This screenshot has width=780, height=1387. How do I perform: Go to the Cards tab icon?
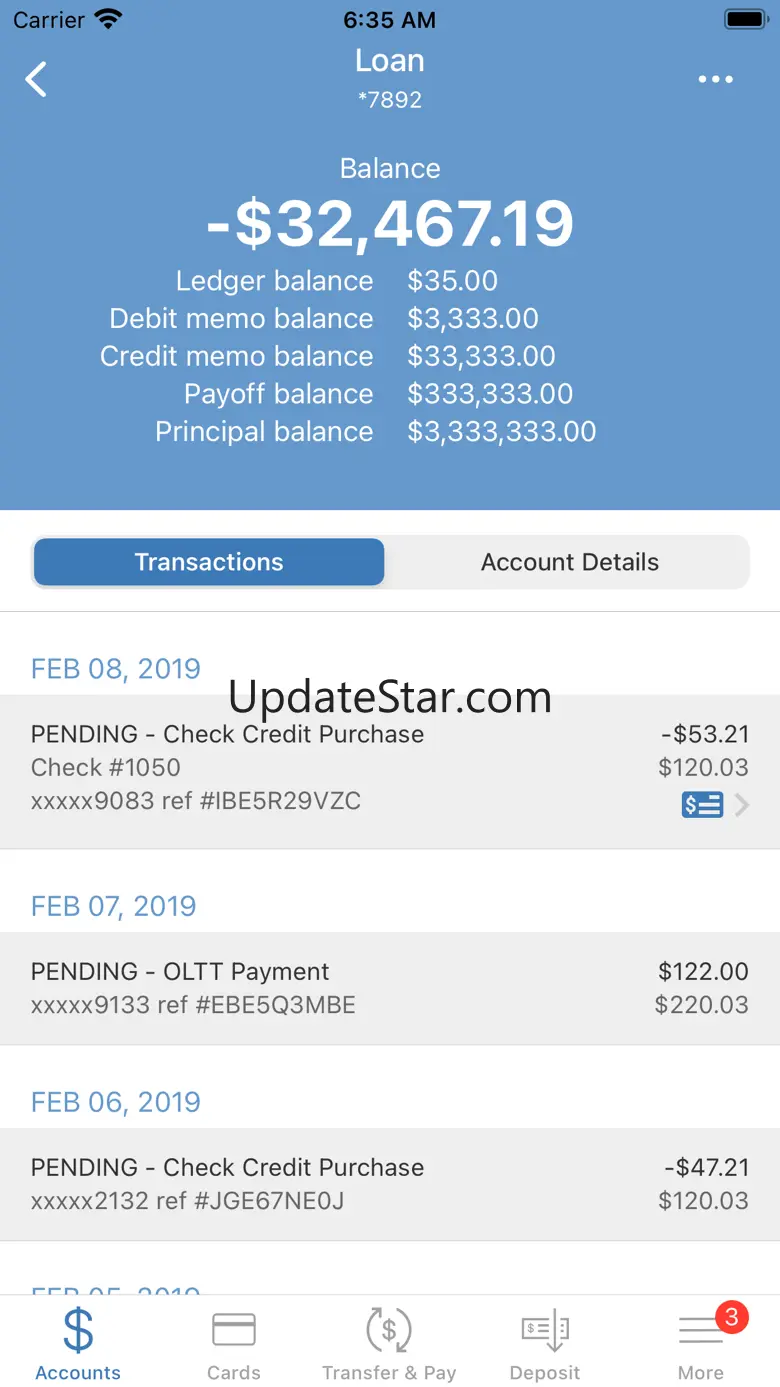pos(234,1332)
